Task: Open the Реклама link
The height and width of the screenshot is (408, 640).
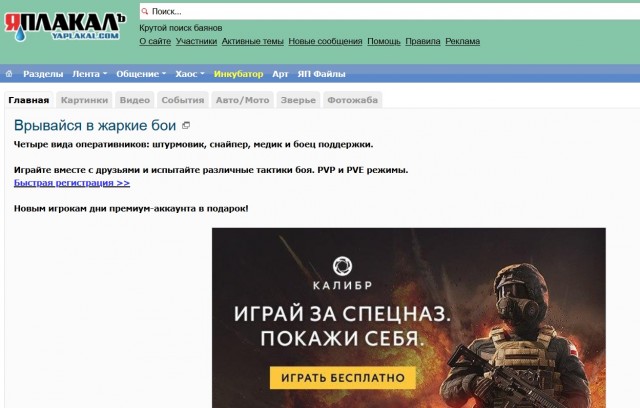Action: (x=462, y=41)
